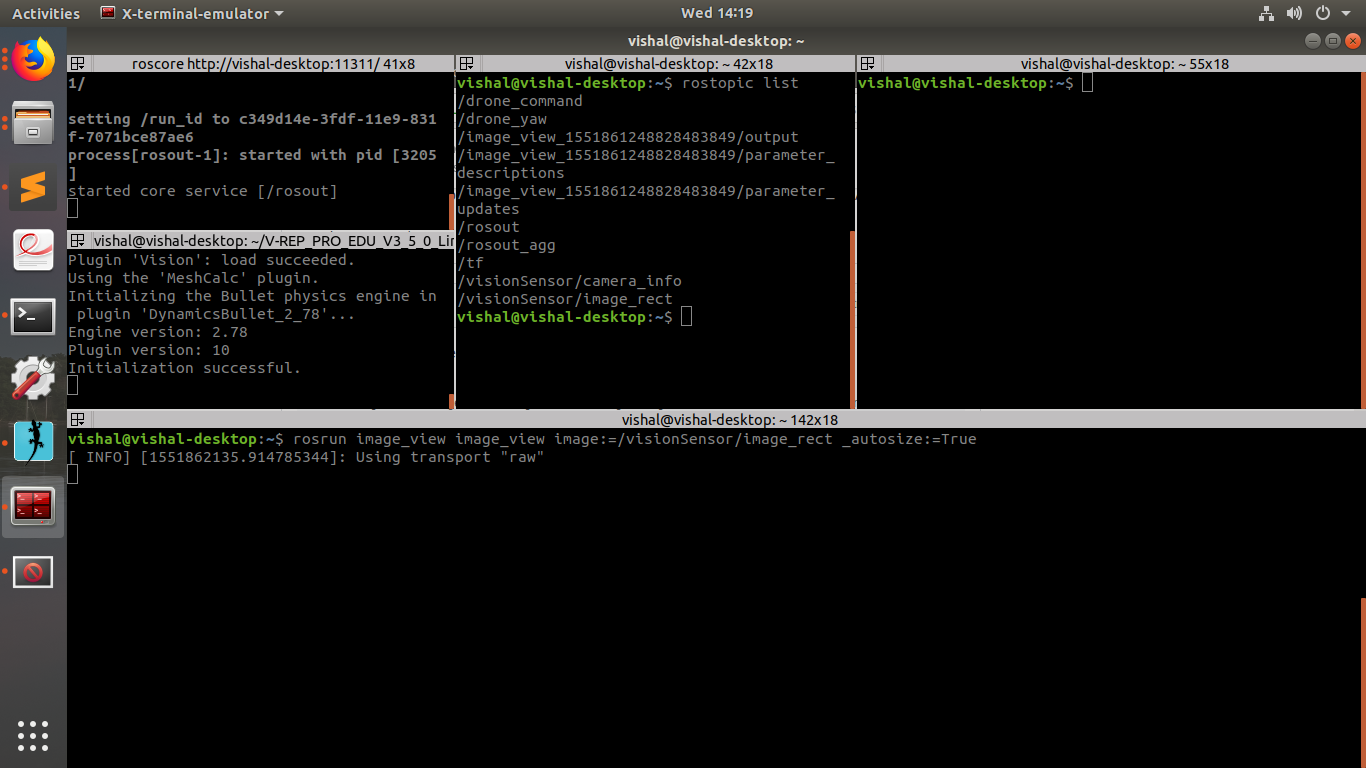Click the power button icon in top bar
The width and height of the screenshot is (1366, 768).
tap(1322, 13)
